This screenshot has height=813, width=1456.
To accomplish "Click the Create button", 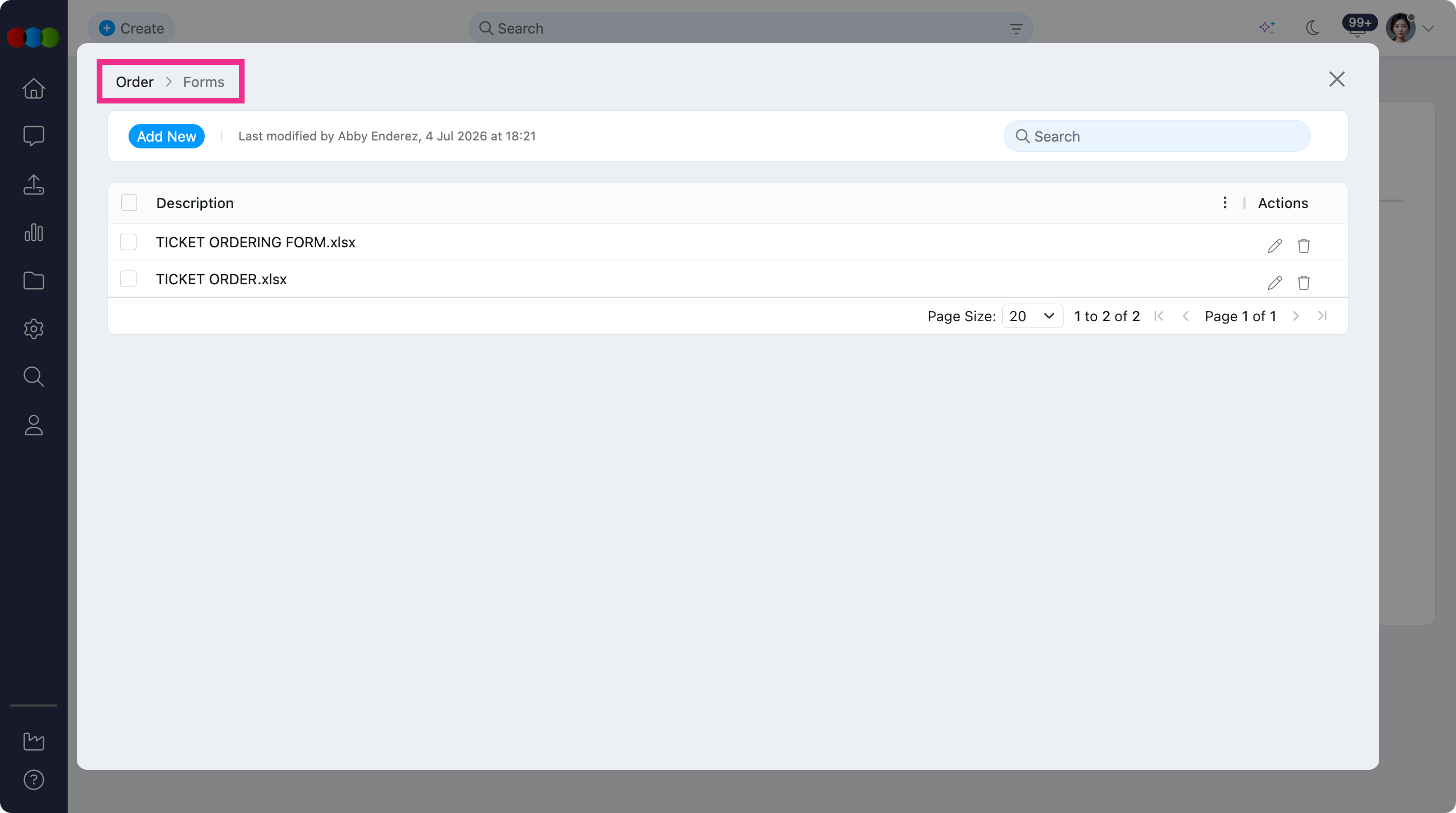I will tap(131, 28).
